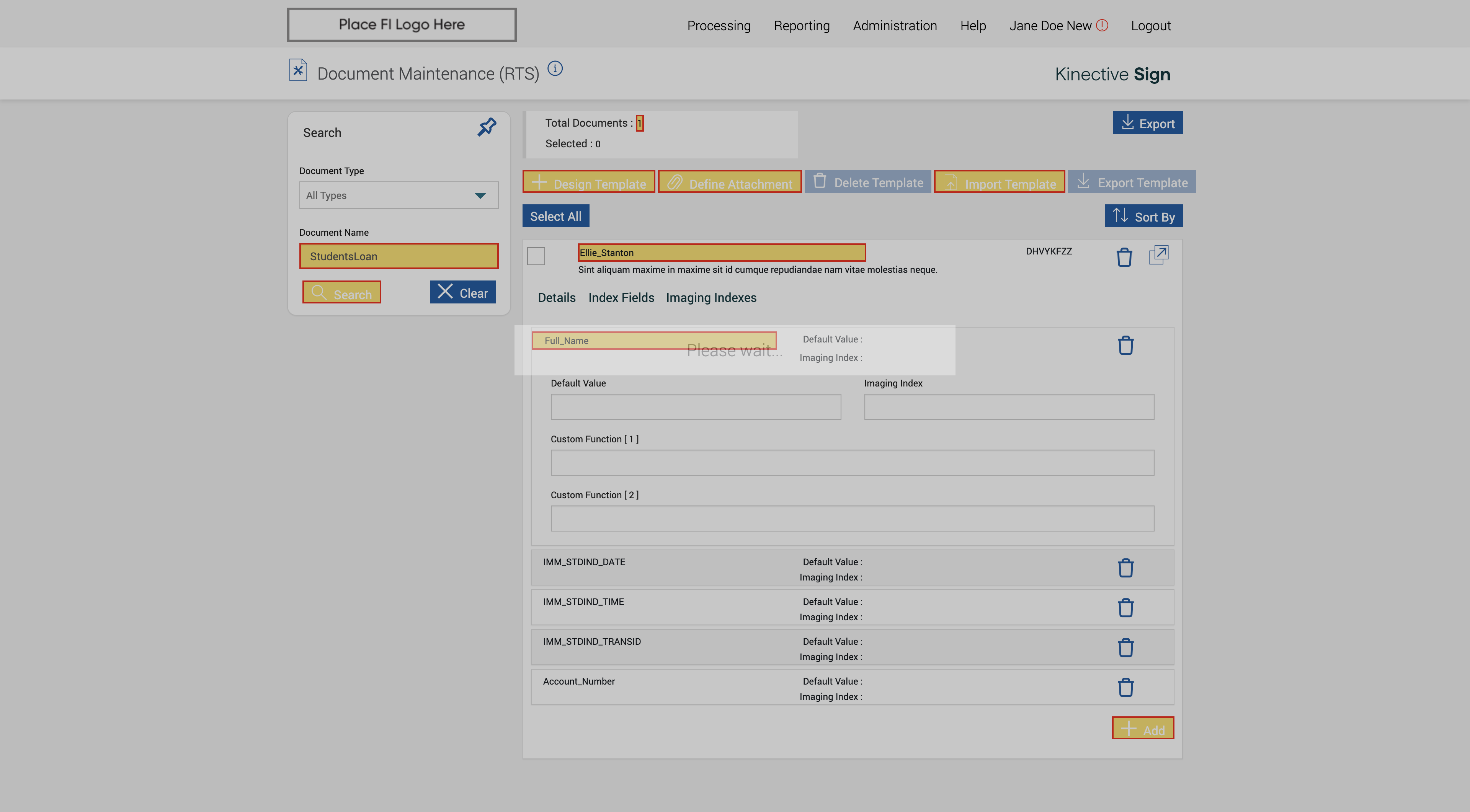
Task: Delete the IMM_STDIND_DATE index field
Action: [1125, 568]
